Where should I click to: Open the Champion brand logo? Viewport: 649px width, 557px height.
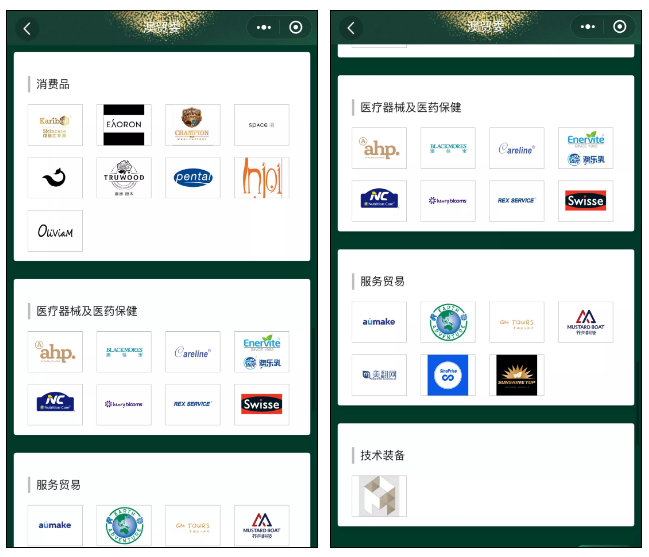(193, 125)
